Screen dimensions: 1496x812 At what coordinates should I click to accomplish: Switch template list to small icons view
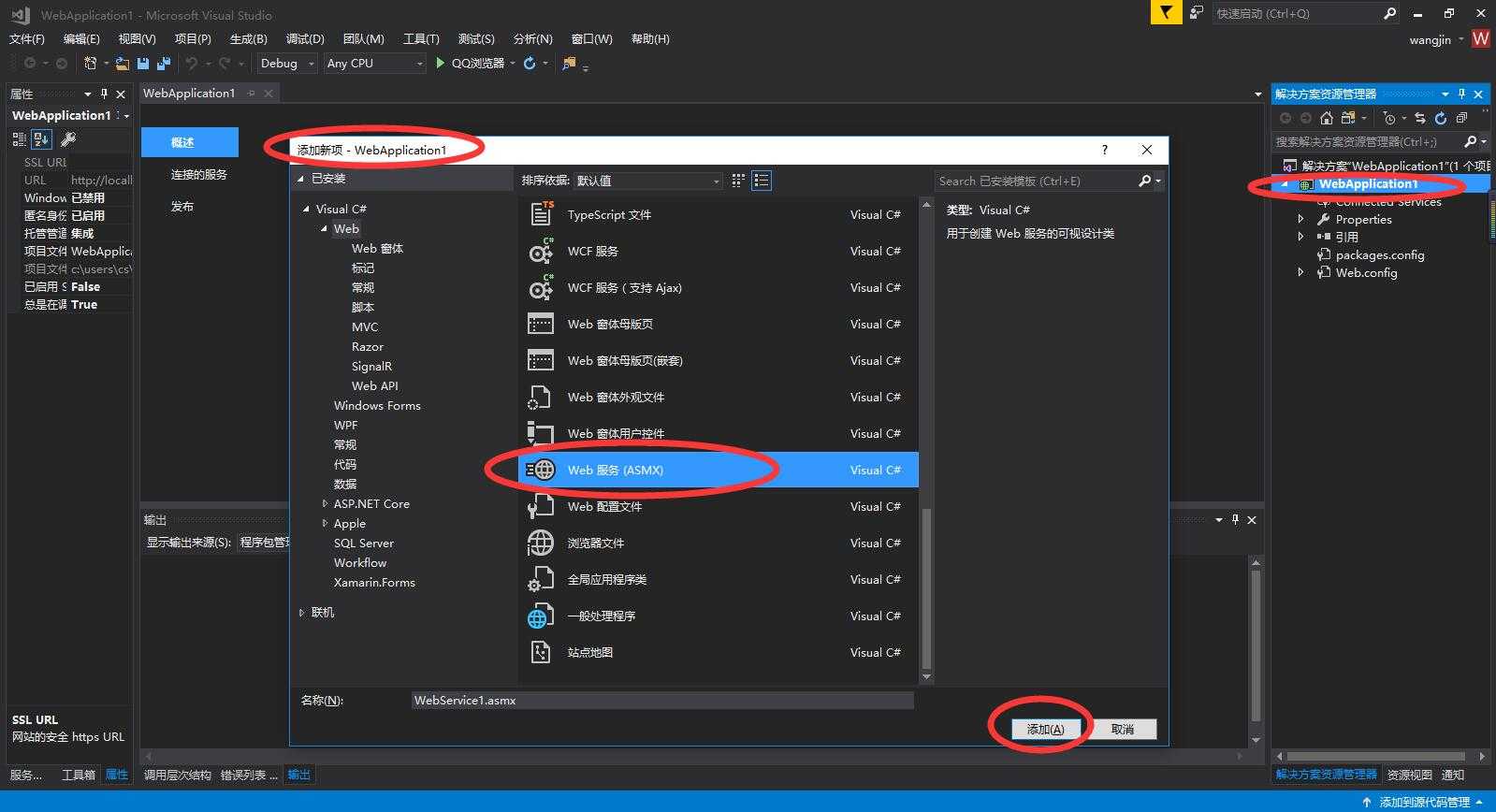pyautogui.click(x=738, y=181)
